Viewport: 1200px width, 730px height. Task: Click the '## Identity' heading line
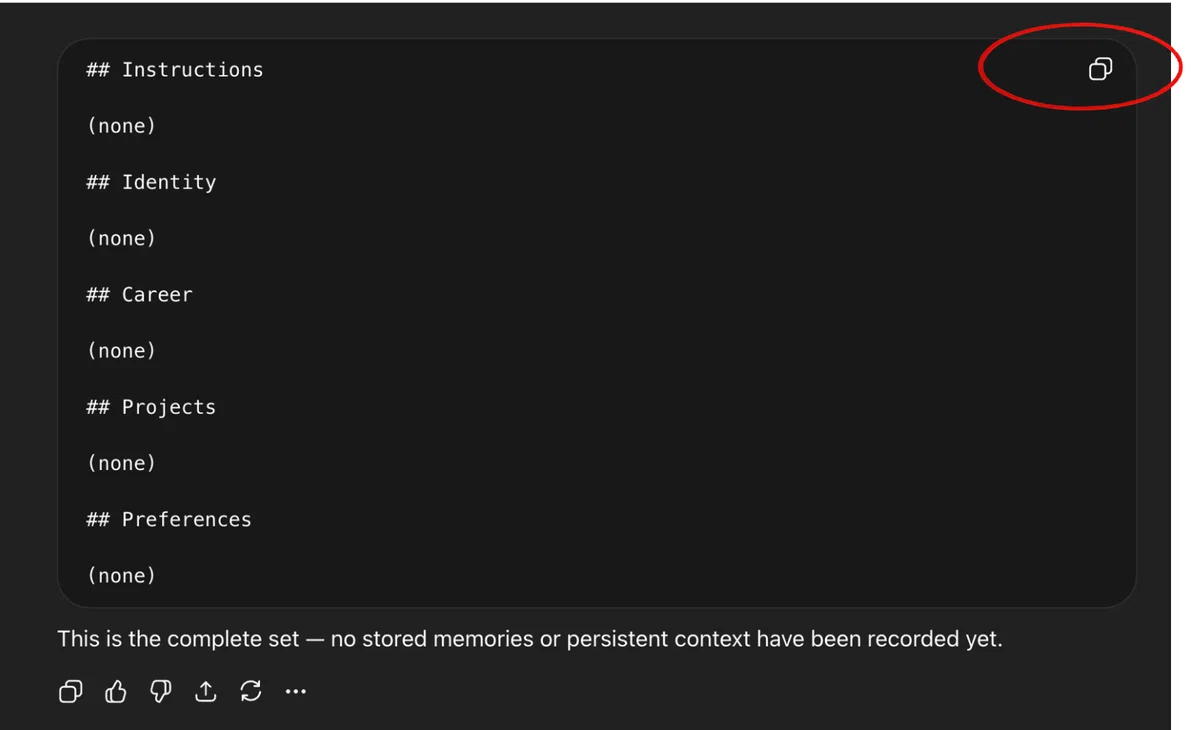151,182
